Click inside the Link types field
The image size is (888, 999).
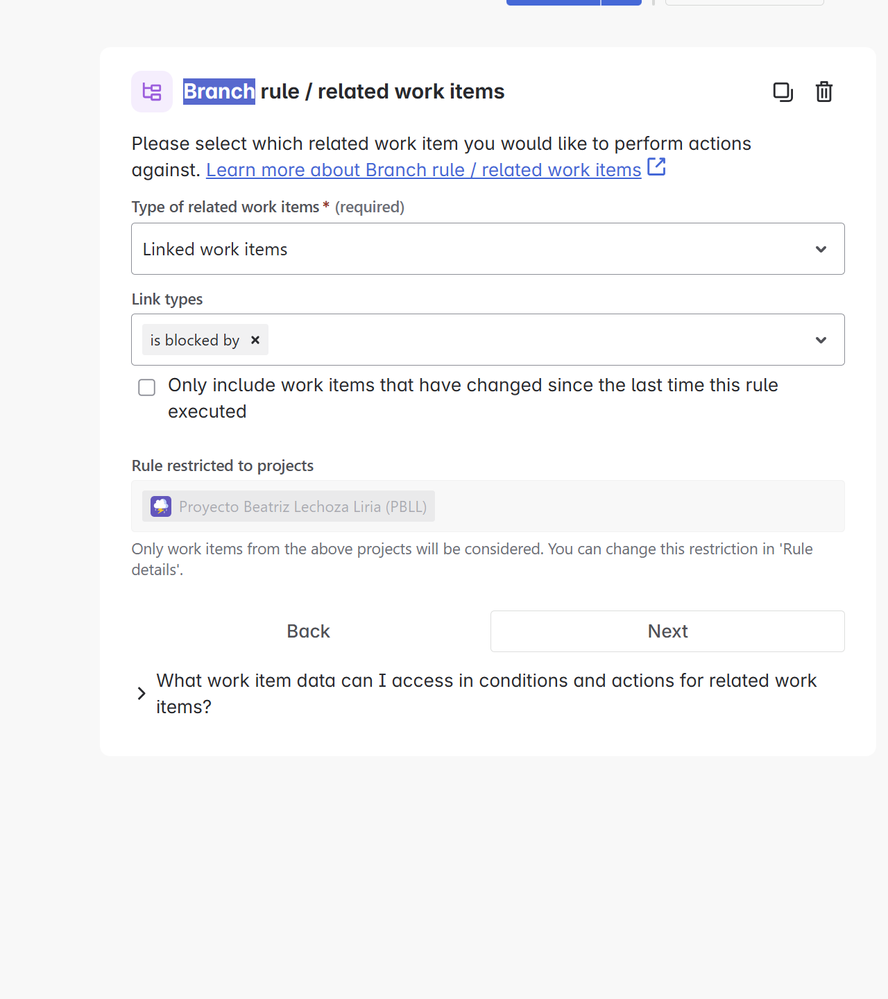[488, 340]
